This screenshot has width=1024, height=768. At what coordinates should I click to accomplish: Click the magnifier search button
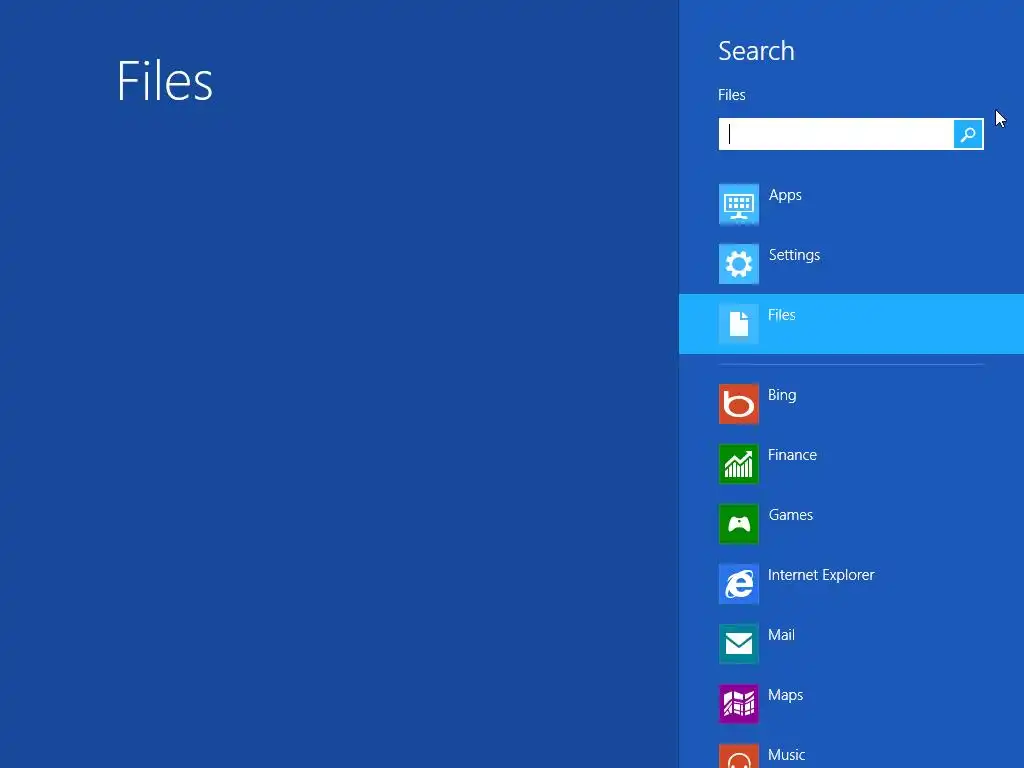[x=968, y=134]
